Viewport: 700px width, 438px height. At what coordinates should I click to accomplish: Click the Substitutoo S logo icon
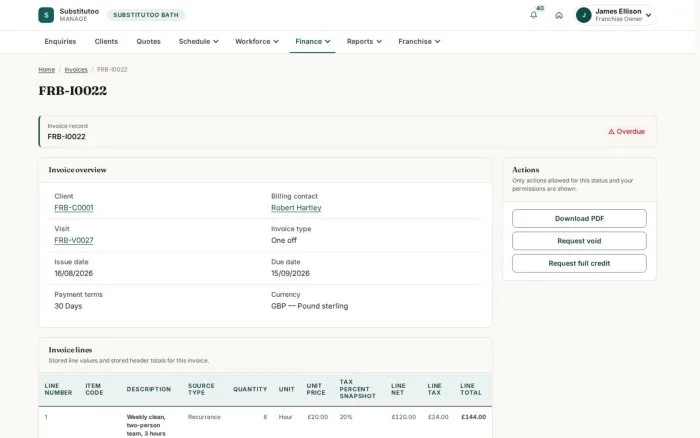46,15
